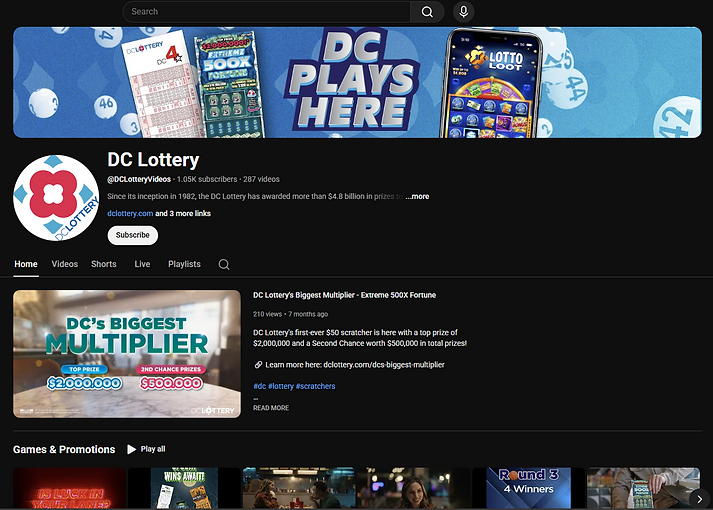
Task: Click the '1.05K subscribers' text
Action: pyautogui.click(x=207, y=179)
